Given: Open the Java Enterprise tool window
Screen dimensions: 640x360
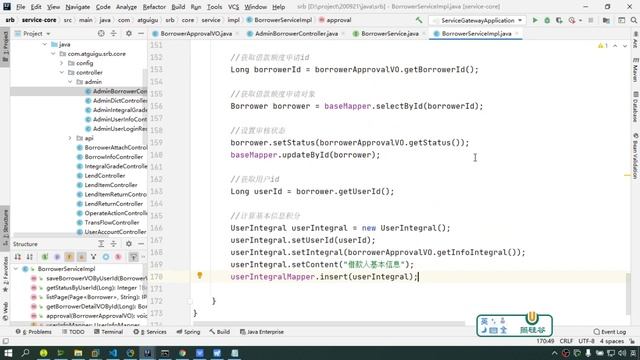Looking at the screenshot, I should click(262, 332).
